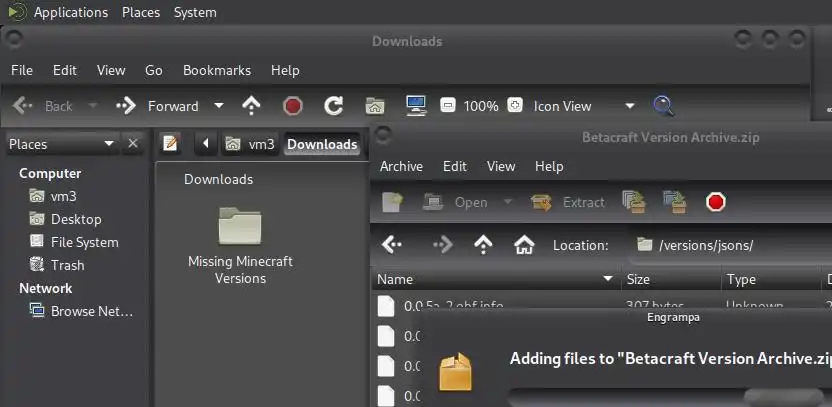Viewport: 832px width, 407px height.
Task: Click the Extract button in Engrampa
Action: 567,202
